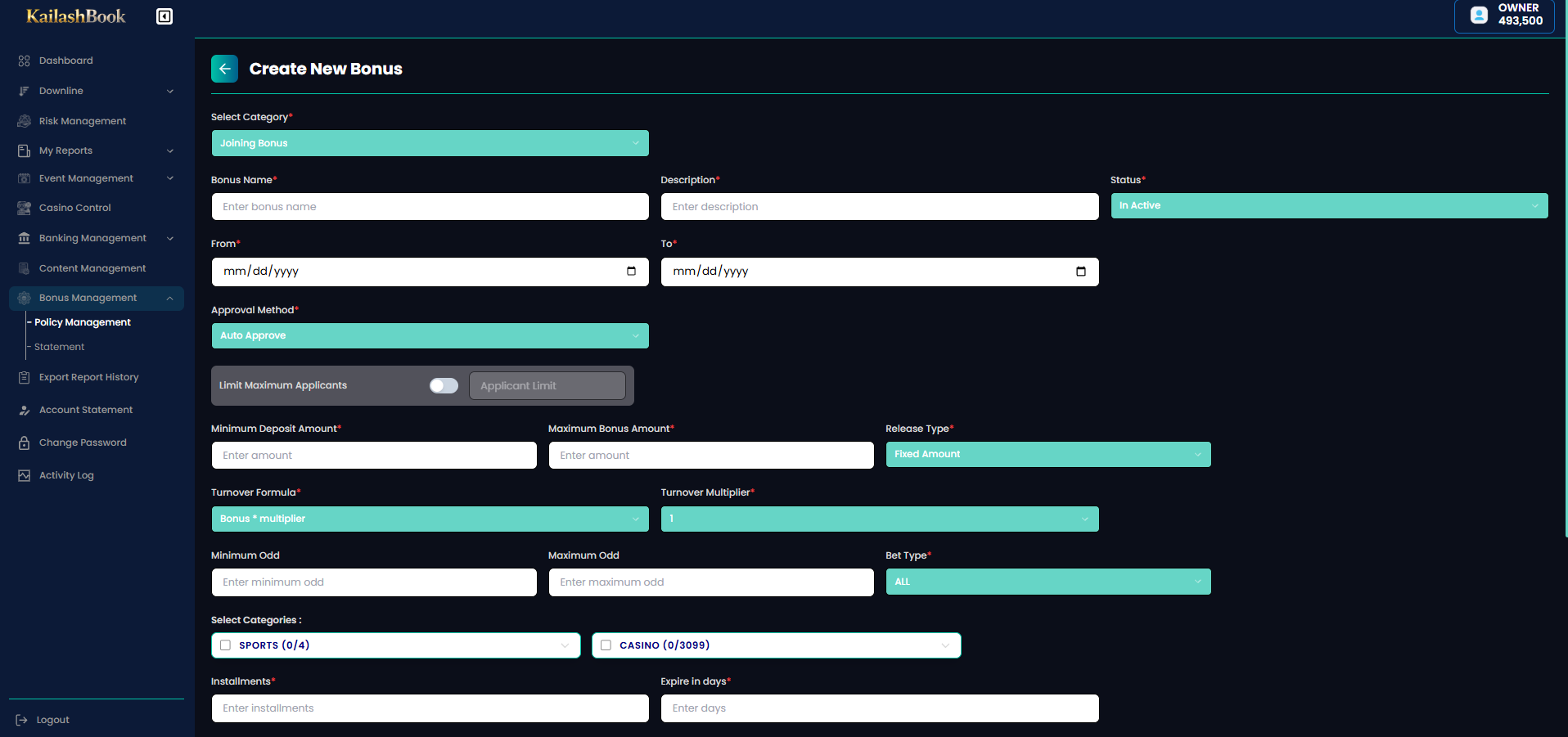Open the Activity Log link
This screenshot has height=737, width=1568.
tap(66, 475)
